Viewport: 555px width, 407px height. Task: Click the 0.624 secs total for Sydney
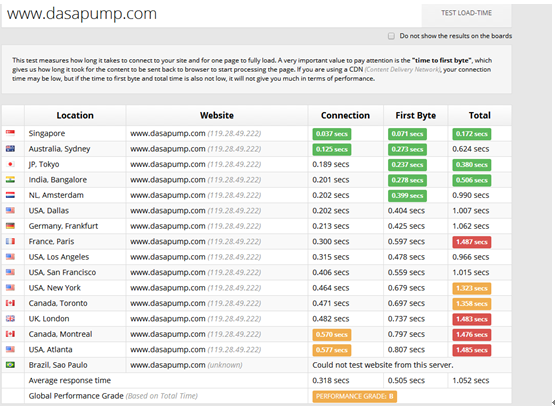(471, 149)
